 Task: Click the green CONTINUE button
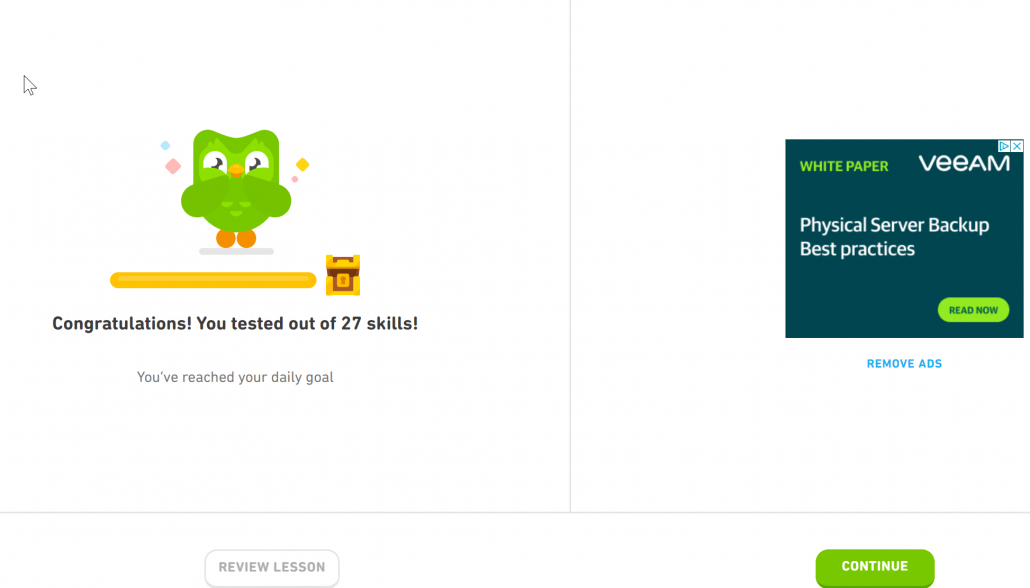pos(874,567)
